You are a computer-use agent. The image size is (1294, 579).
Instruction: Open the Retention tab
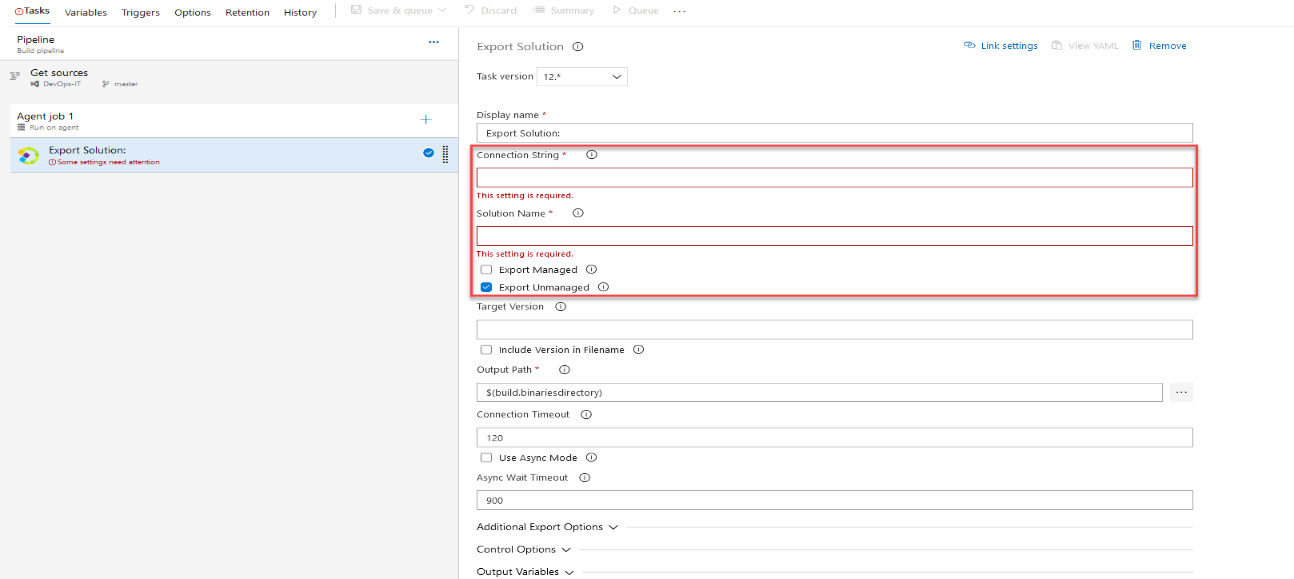(247, 12)
